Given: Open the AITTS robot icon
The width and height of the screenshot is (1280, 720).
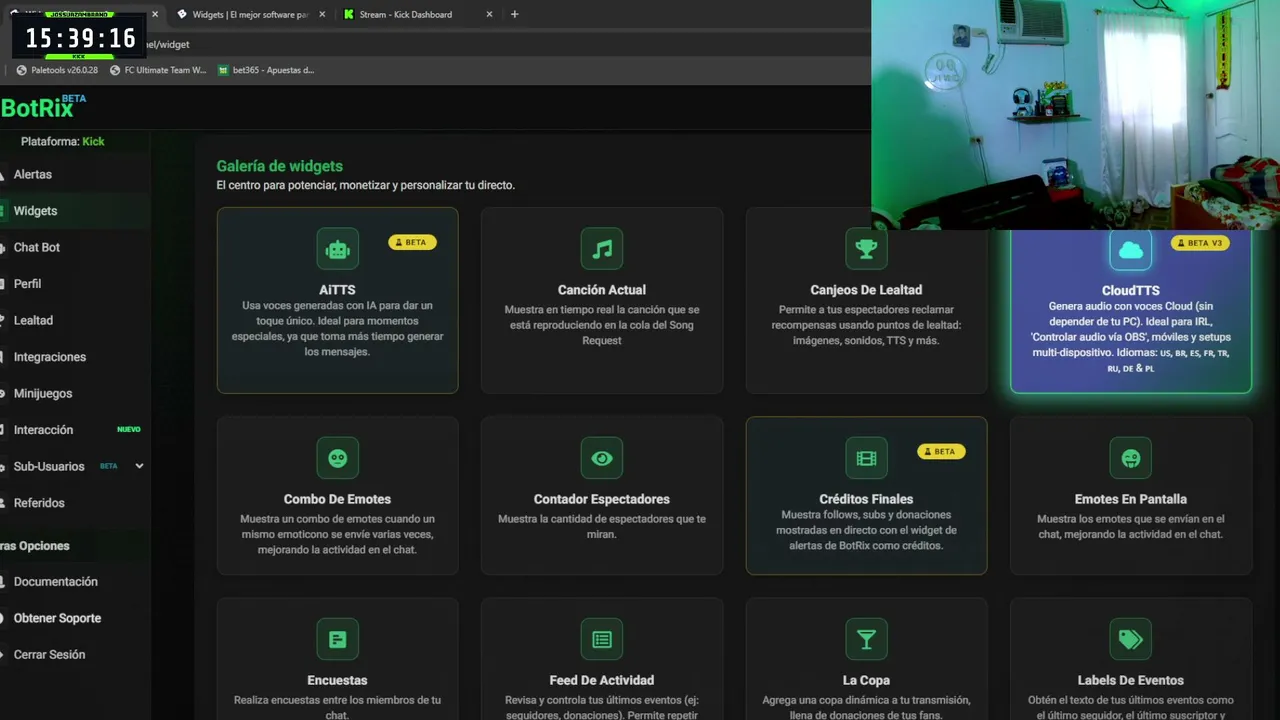Looking at the screenshot, I should point(338,249).
